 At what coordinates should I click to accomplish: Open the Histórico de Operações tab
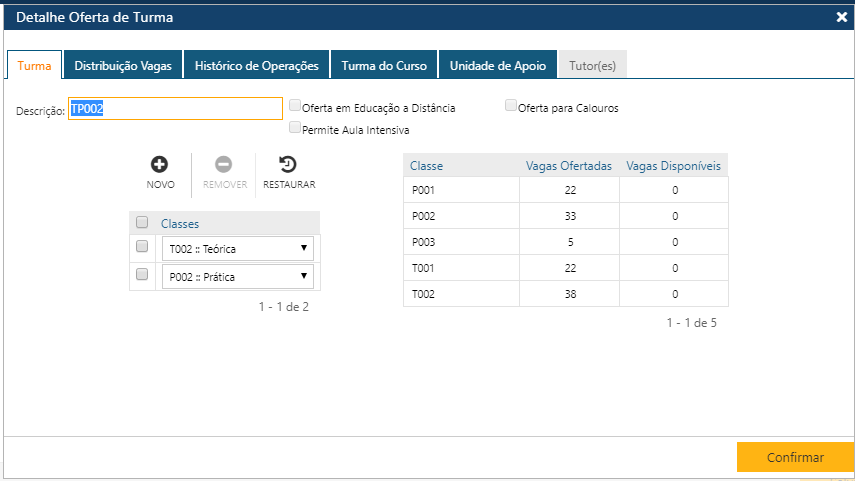(x=256, y=66)
